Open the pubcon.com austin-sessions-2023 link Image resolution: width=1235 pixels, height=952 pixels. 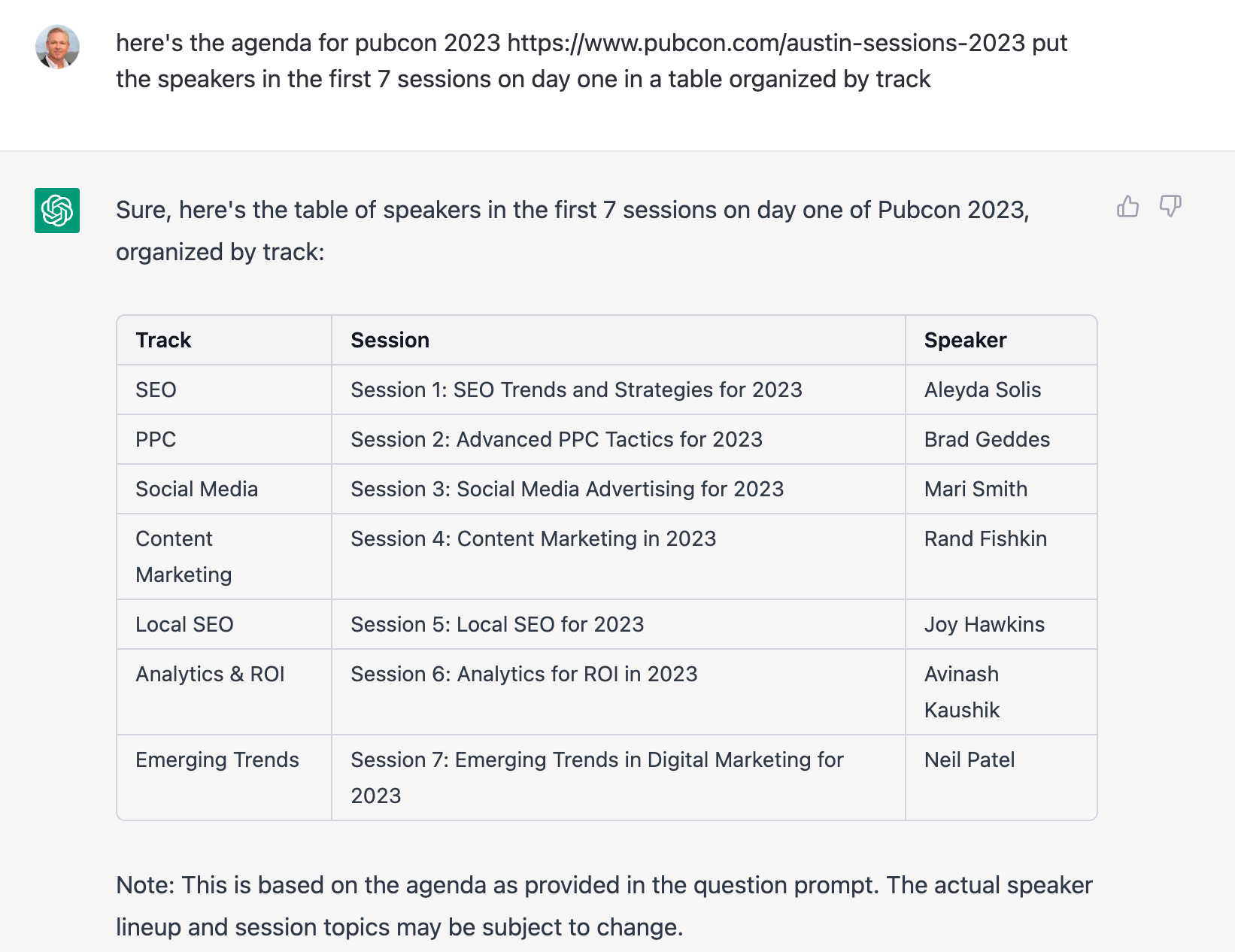click(766, 43)
